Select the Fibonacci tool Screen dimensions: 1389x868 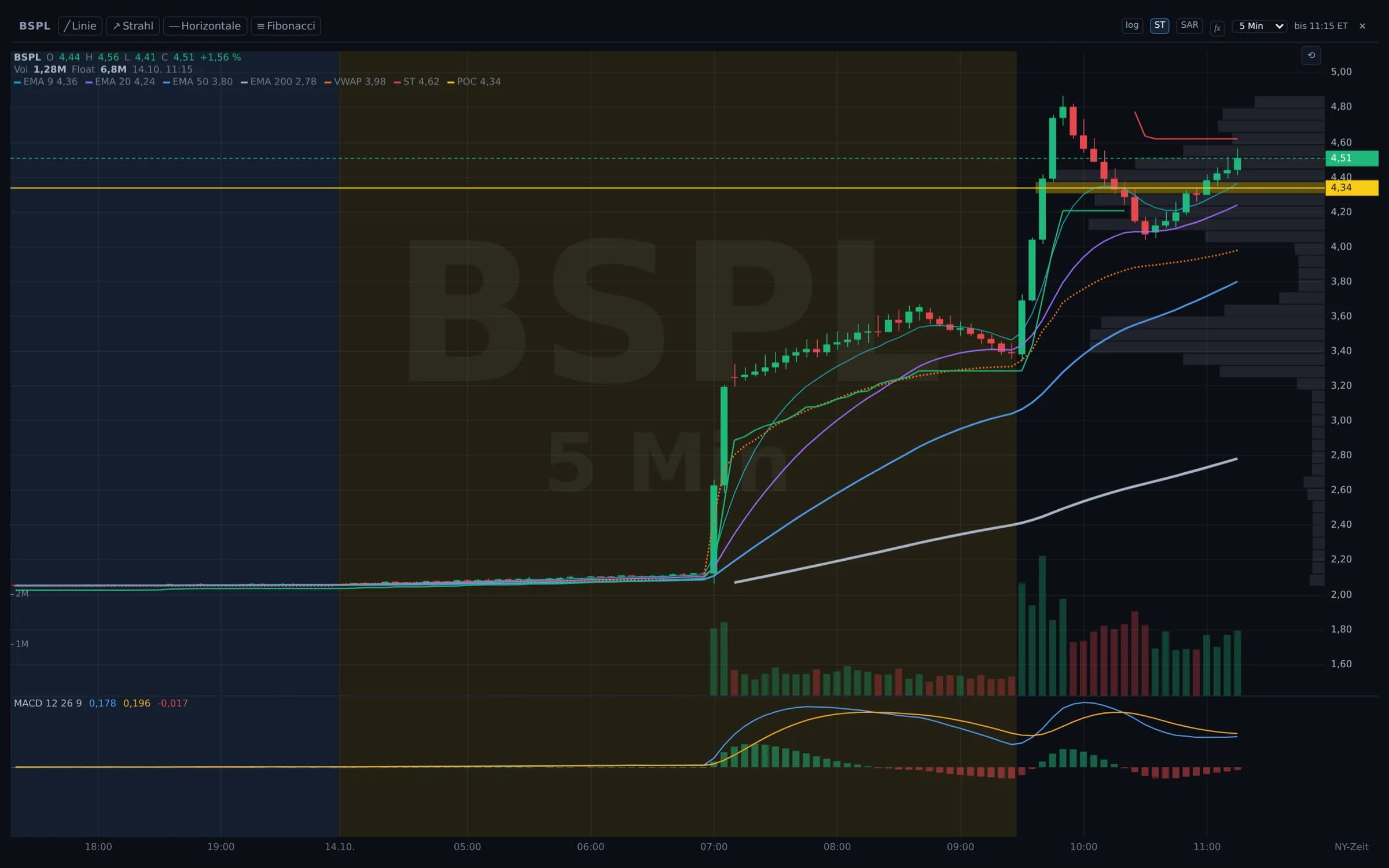pos(286,26)
